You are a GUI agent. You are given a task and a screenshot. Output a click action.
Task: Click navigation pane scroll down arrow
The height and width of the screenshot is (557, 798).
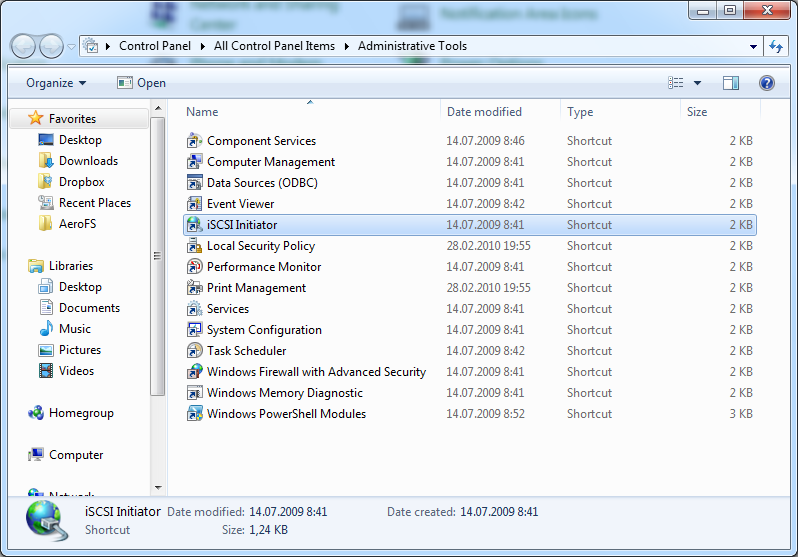click(x=158, y=488)
